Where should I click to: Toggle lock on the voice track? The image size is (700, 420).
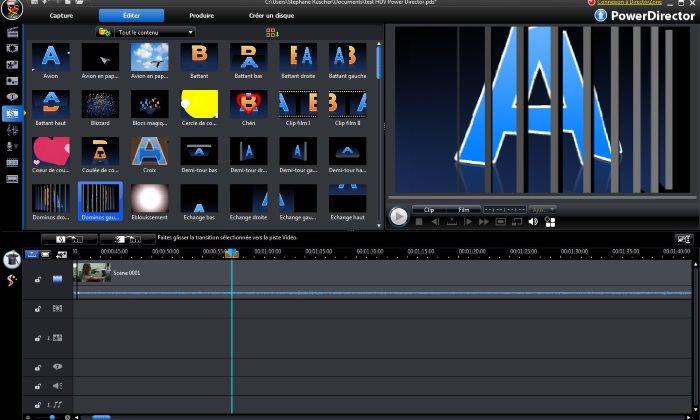(x=38, y=386)
